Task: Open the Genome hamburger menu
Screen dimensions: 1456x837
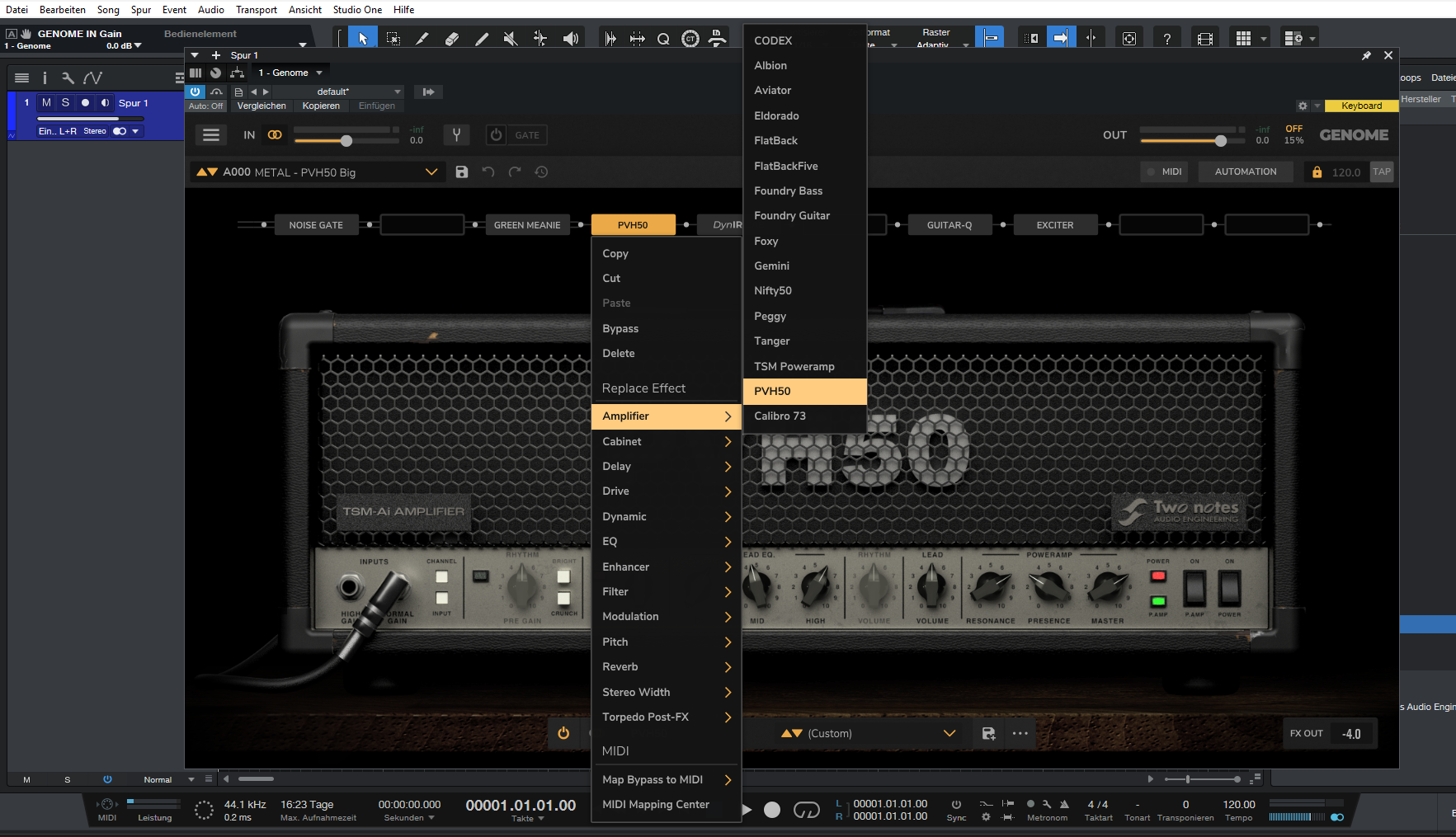Action: pyautogui.click(x=211, y=135)
